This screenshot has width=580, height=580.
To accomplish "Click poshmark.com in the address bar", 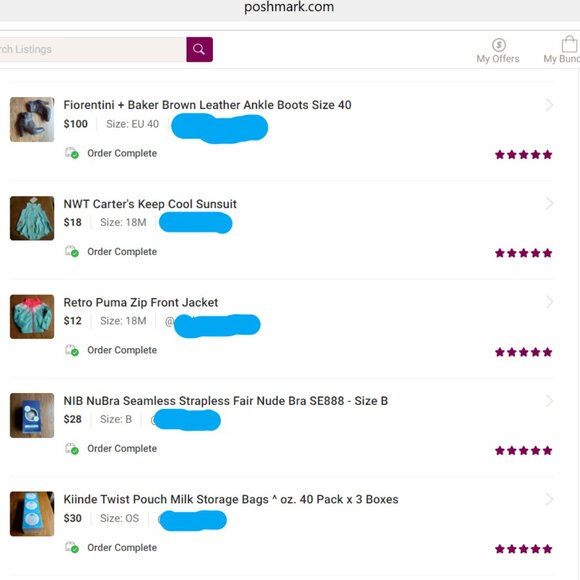I will [x=289, y=7].
